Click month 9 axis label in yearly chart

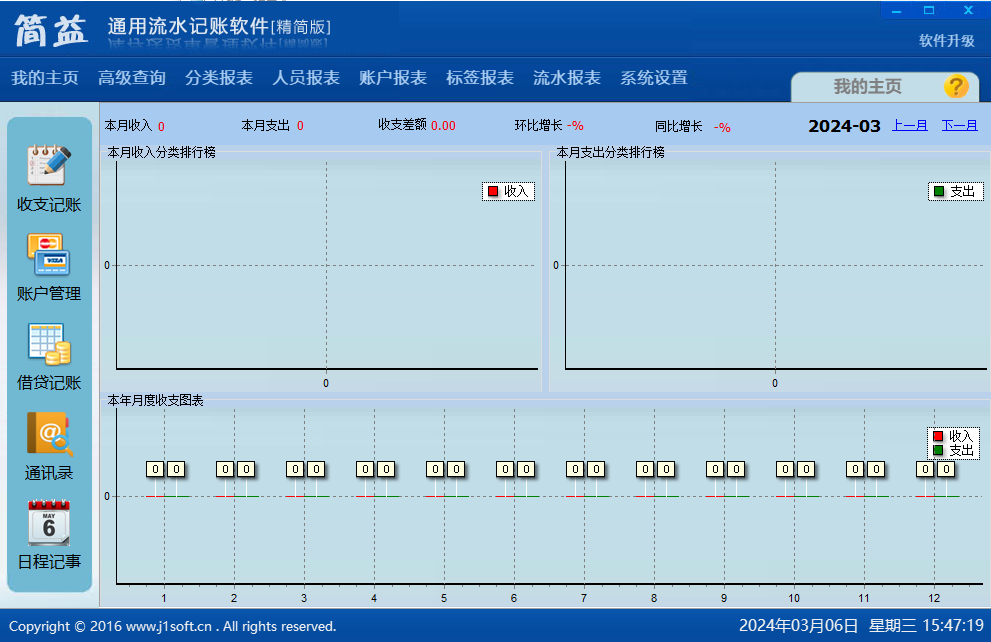coord(724,598)
